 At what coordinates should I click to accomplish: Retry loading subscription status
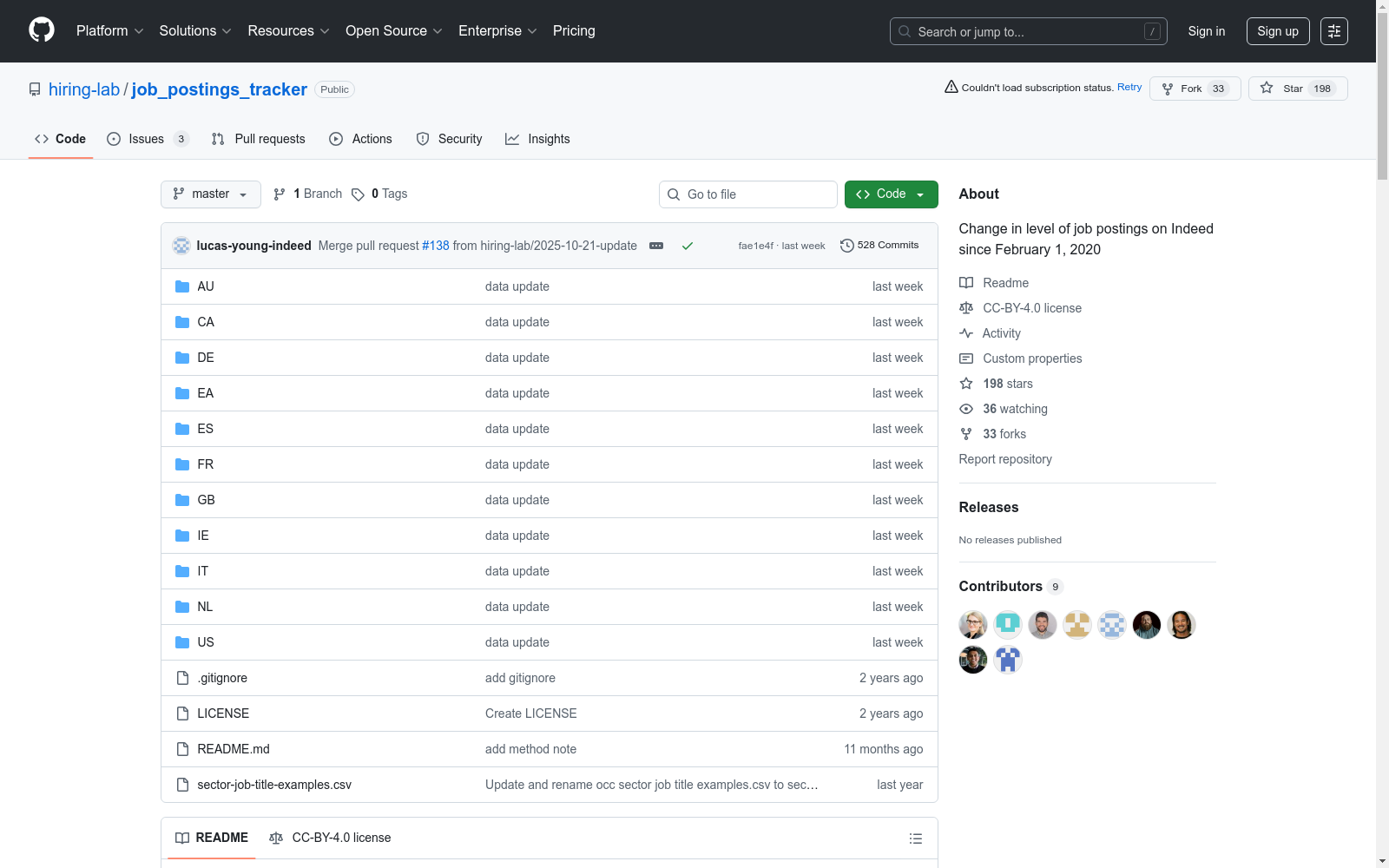(x=1129, y=87)
